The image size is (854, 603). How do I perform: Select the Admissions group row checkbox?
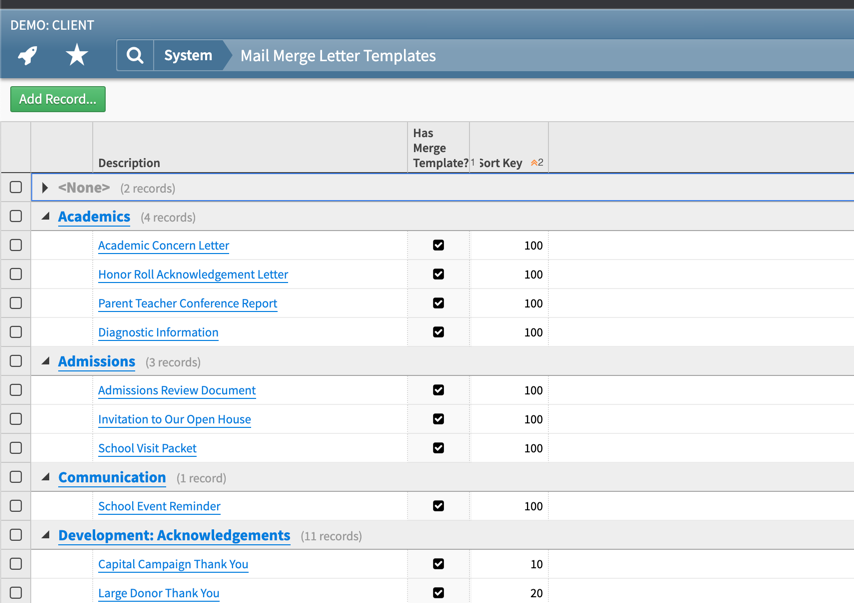16,361
